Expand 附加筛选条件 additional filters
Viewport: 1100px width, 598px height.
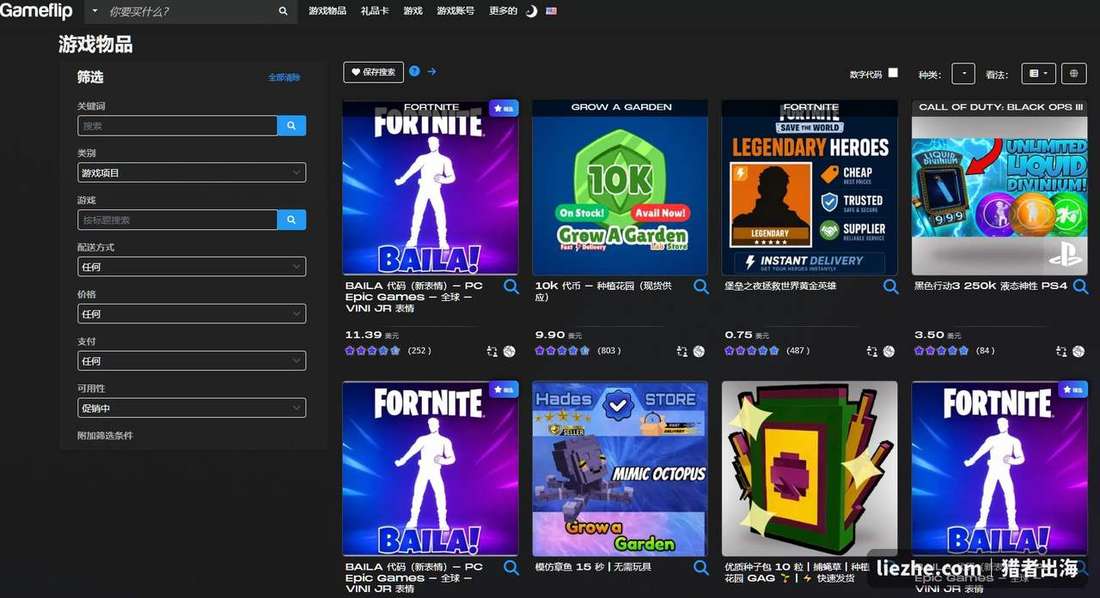pos(105,435)
